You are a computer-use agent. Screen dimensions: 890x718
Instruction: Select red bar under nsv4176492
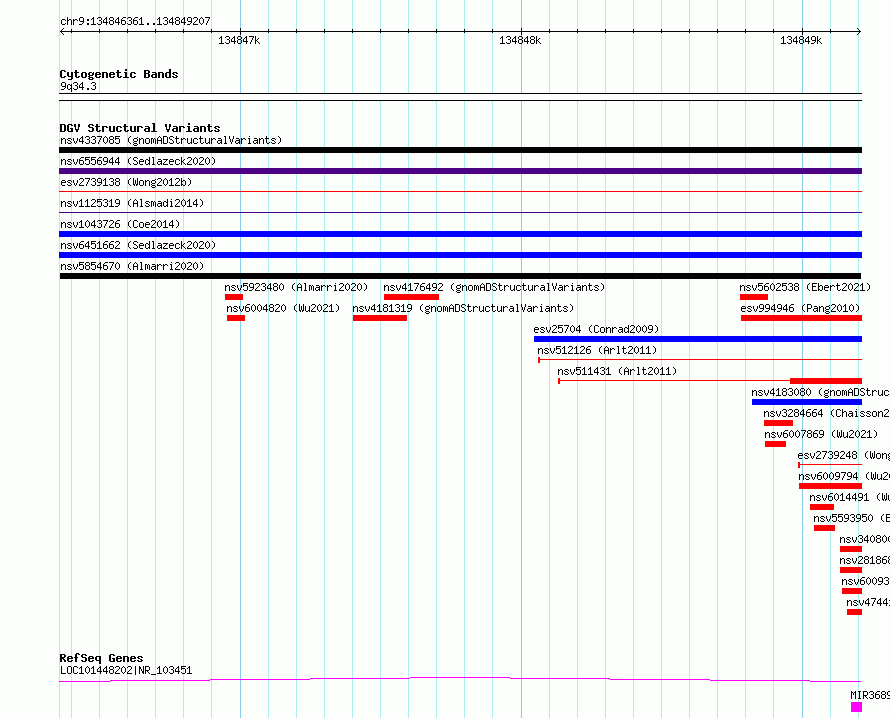[x=412, y=297]
